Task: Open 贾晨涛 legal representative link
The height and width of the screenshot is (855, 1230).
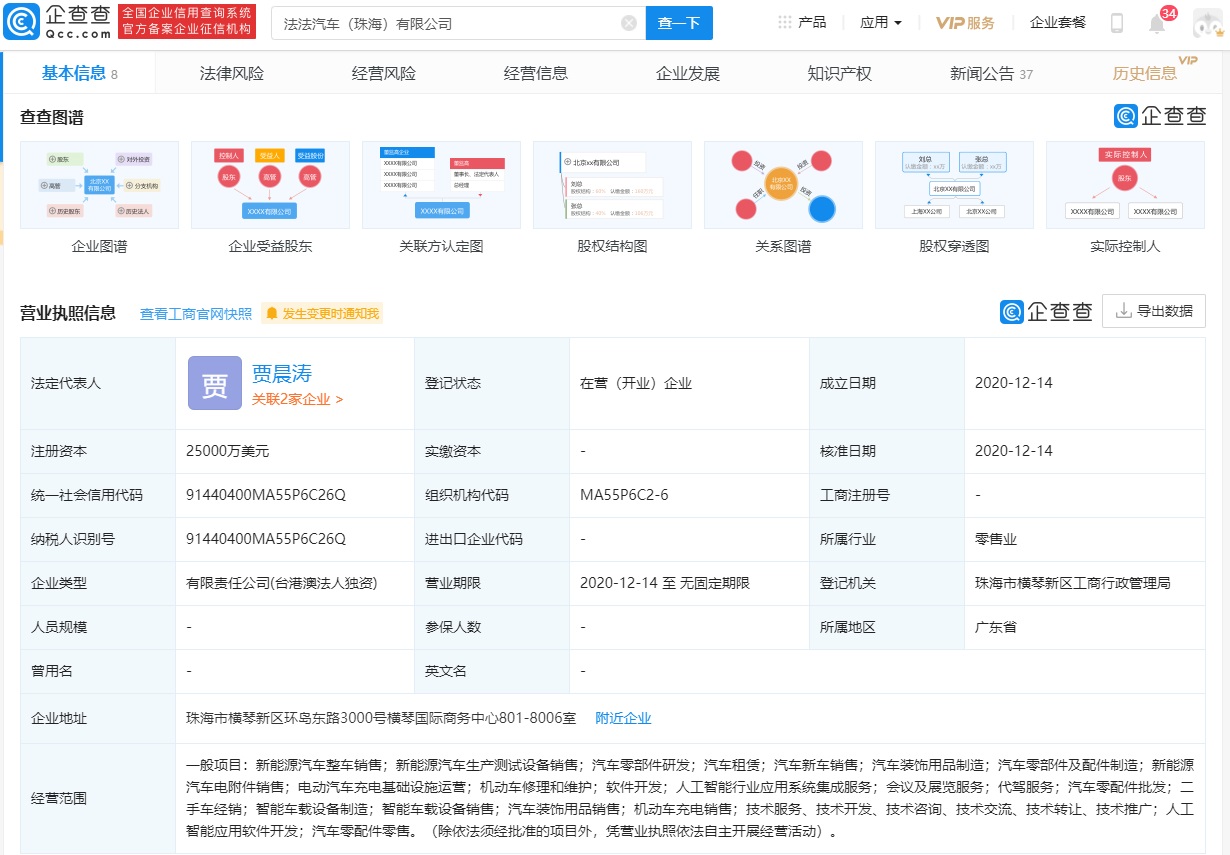Action: tap(282, 373)
